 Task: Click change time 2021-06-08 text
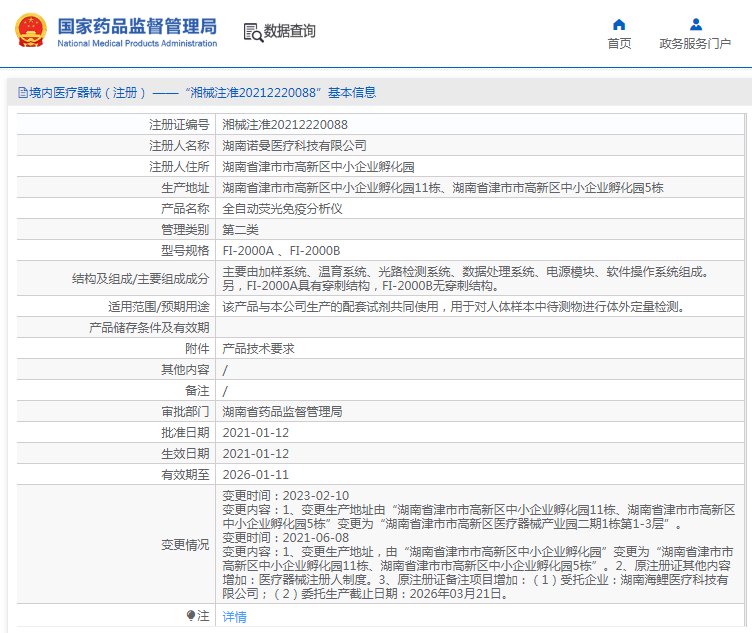[285, 538]
